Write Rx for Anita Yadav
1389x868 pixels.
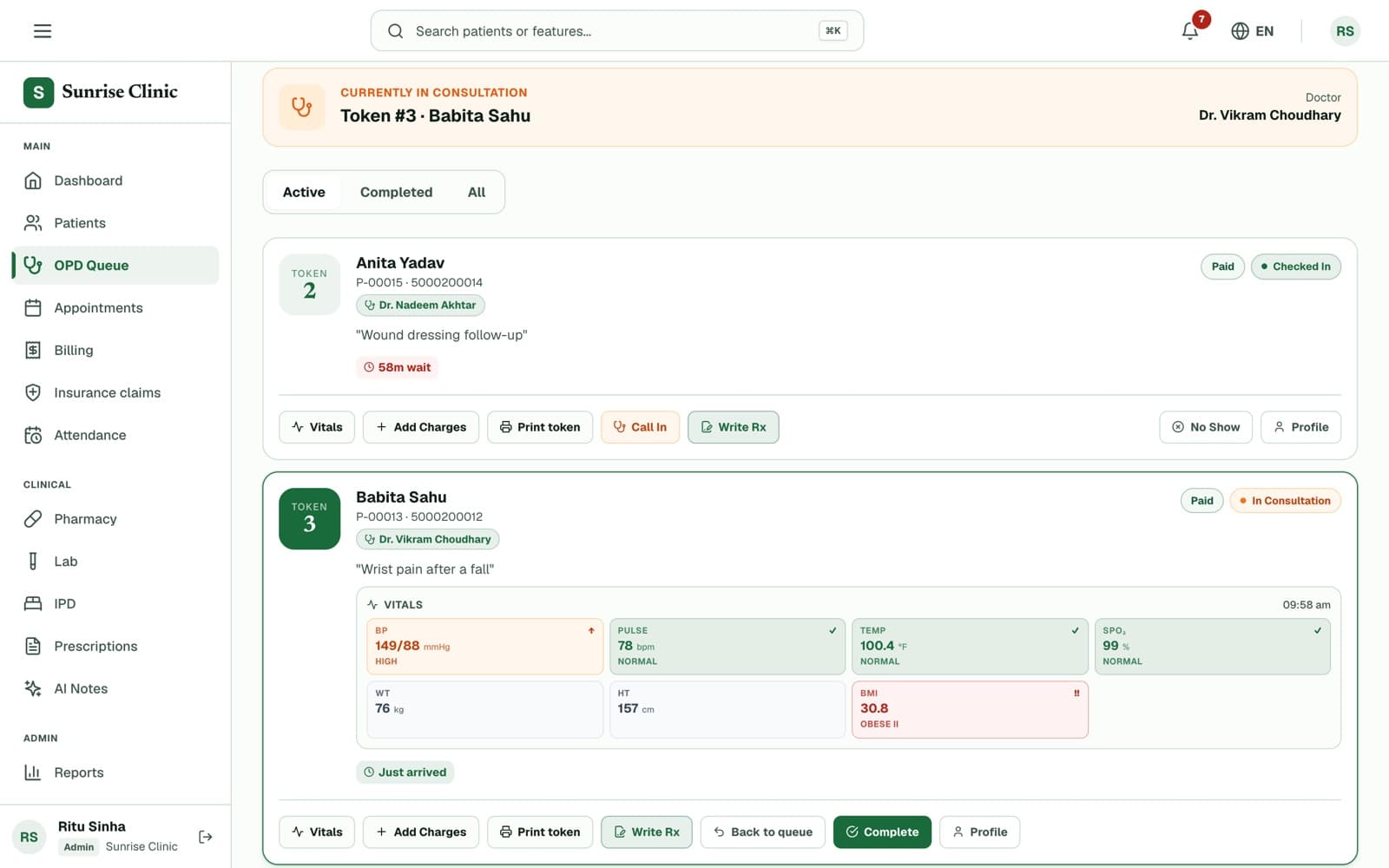click(x=734, y=427)
